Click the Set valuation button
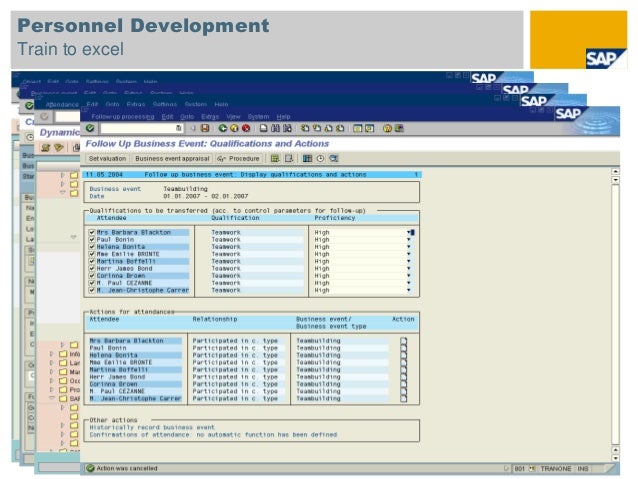 pyautogui.click(x=107, y=158)
